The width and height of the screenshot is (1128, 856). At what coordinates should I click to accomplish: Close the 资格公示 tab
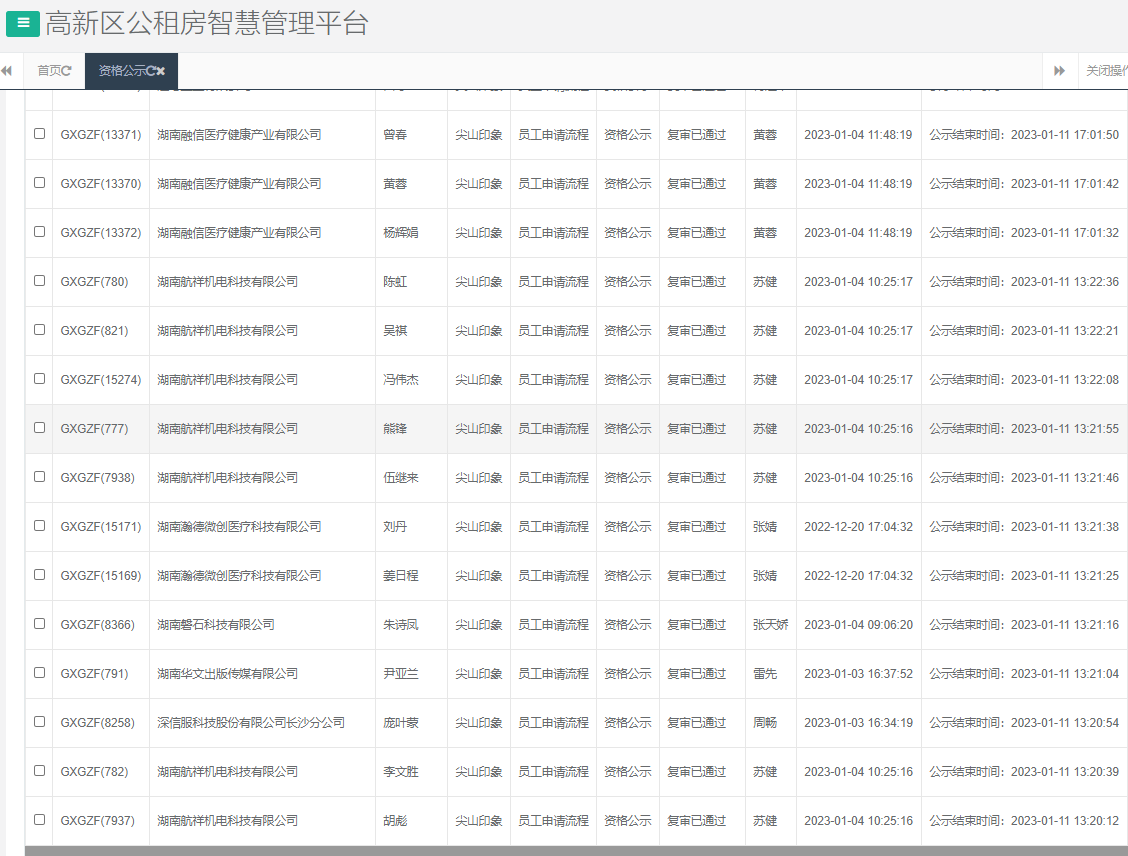(161, 71)
